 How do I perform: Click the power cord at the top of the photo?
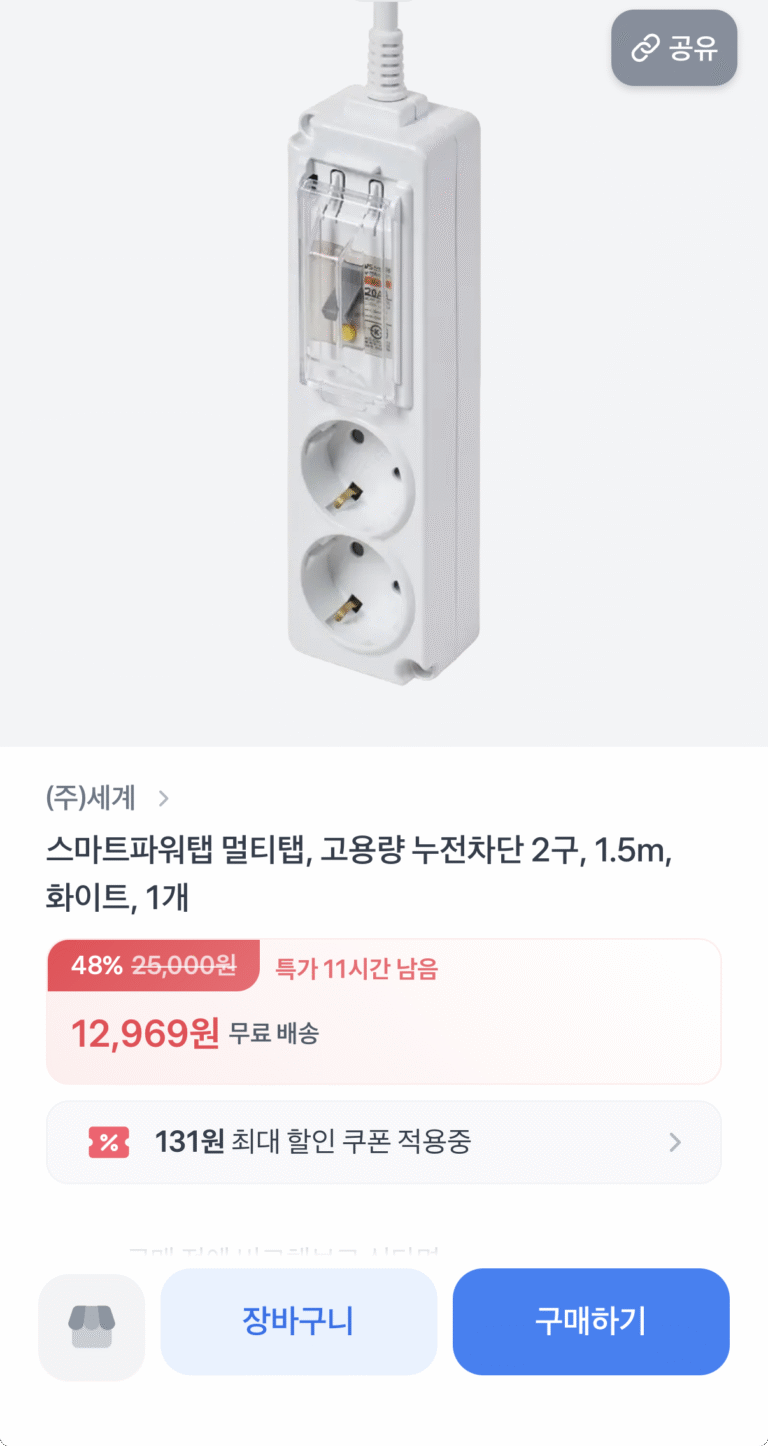(385, 50)
